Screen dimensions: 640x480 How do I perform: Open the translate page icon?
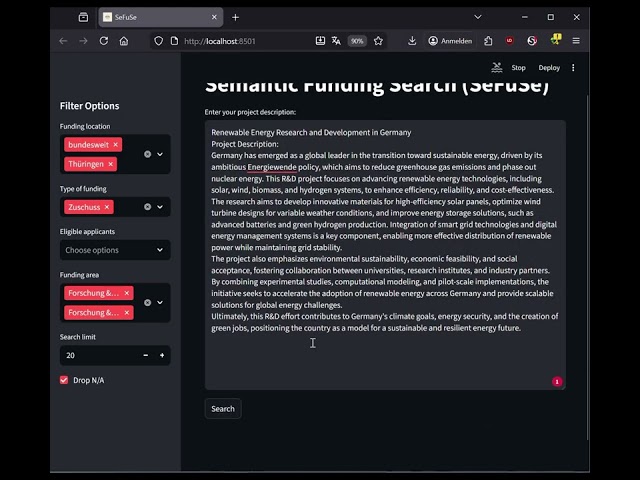(336, 41)
